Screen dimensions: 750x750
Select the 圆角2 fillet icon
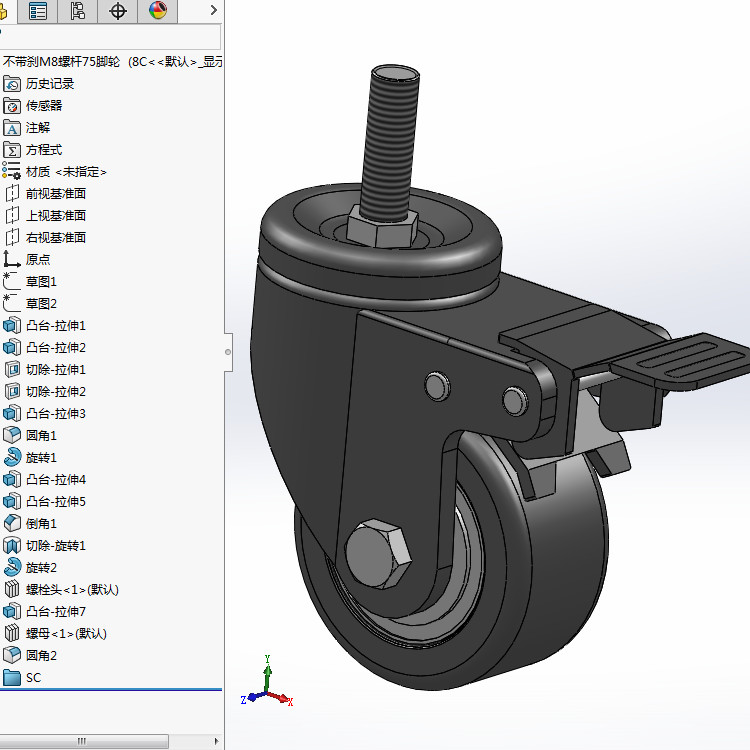pyautogui.click(x=12, y=656)
